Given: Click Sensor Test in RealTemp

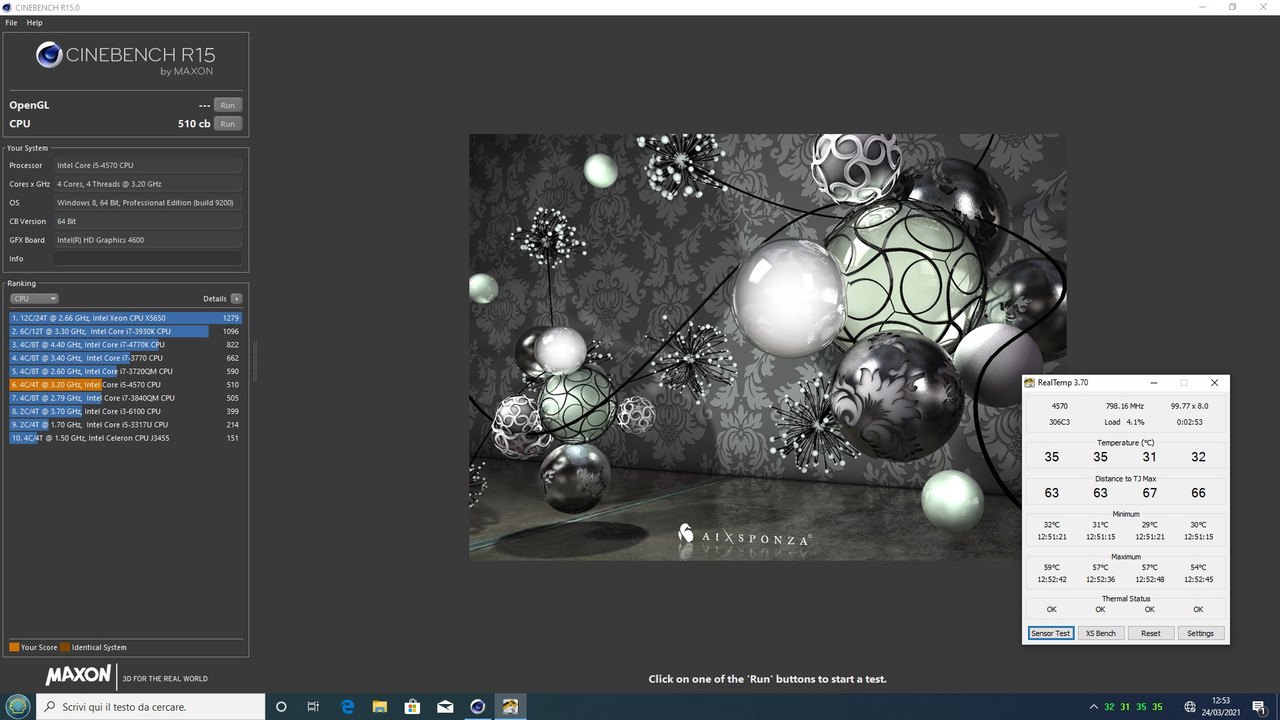Looking at the screenshot, I should point(1050,633).
